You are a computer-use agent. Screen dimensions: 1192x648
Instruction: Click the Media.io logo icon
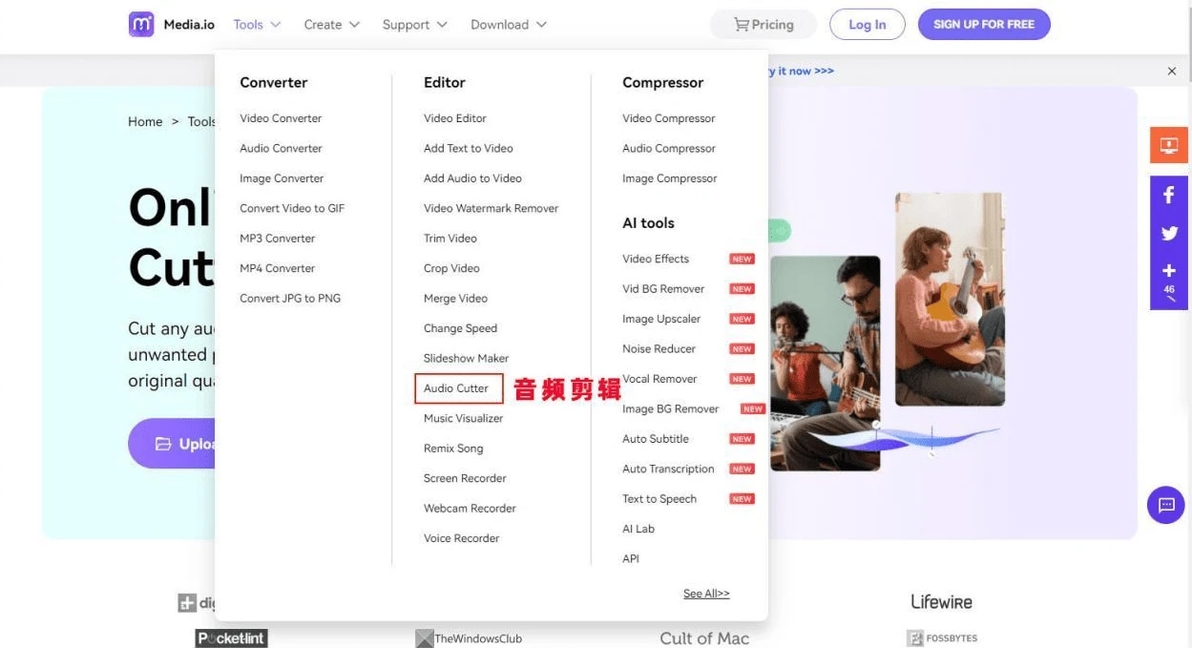(x=141, y=24)
